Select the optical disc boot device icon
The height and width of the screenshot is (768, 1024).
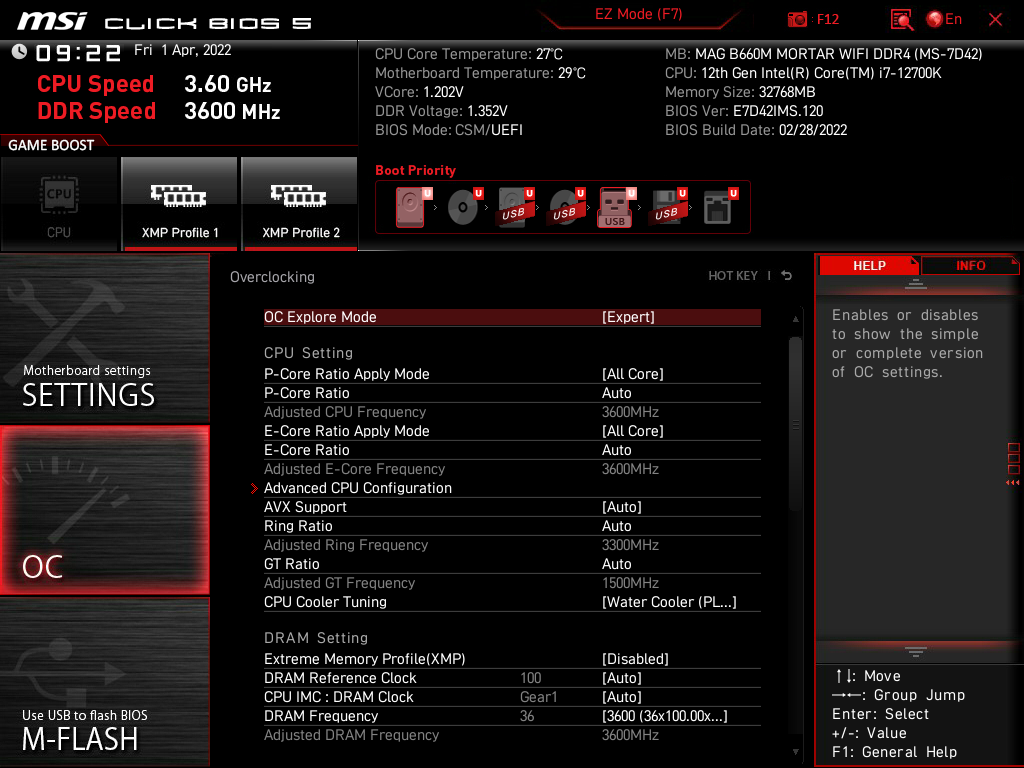tap(464, 207)
